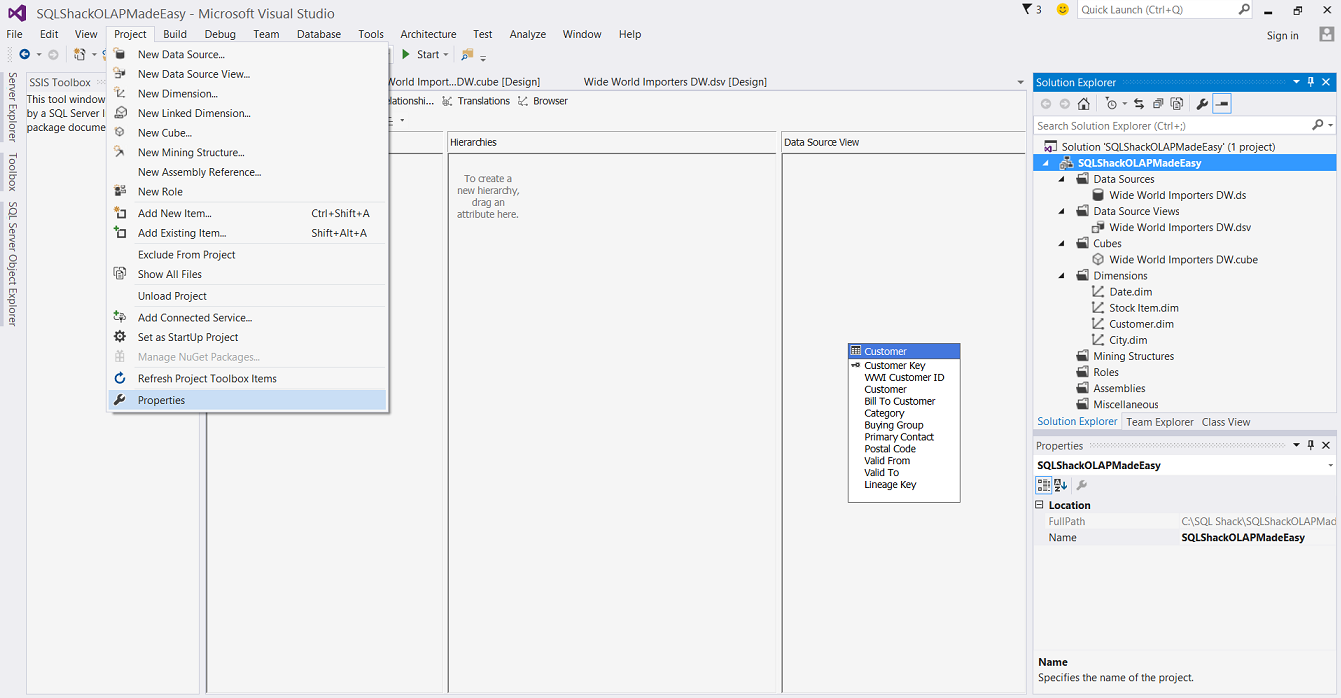Click Sync with Active Document icon
This screenshot has height=698, width=1341.
[x=1138, y=104]
